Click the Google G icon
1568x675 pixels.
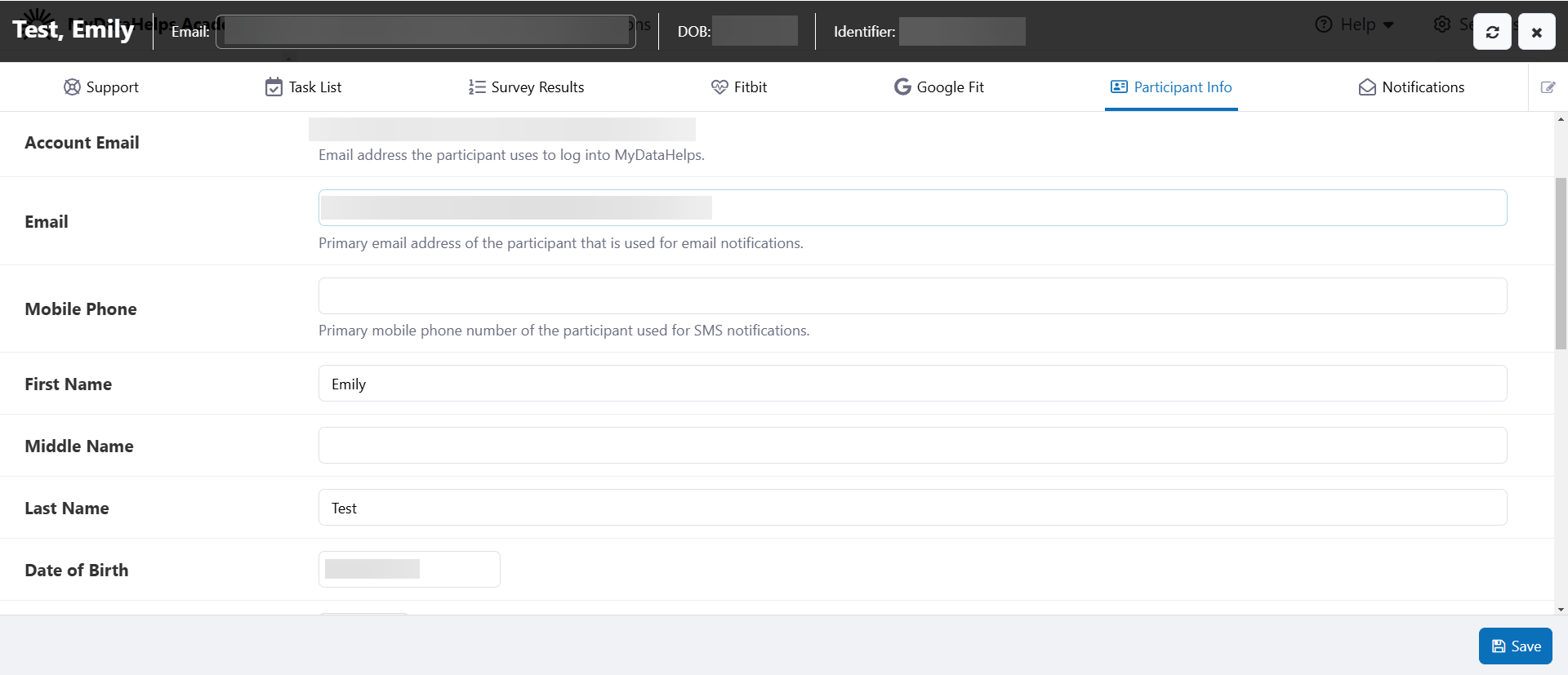click(x=902, y=87)
